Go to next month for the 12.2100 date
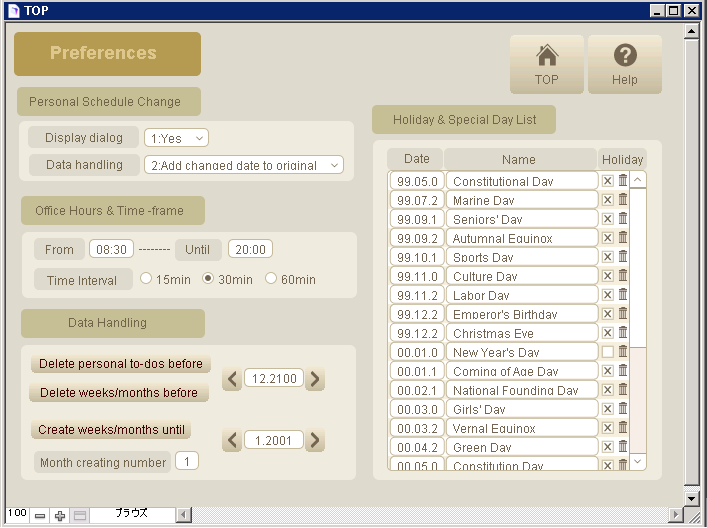Image resolution: width=707 pixels, height=528 pixels. pyautogui.click(x=315, y=379)
